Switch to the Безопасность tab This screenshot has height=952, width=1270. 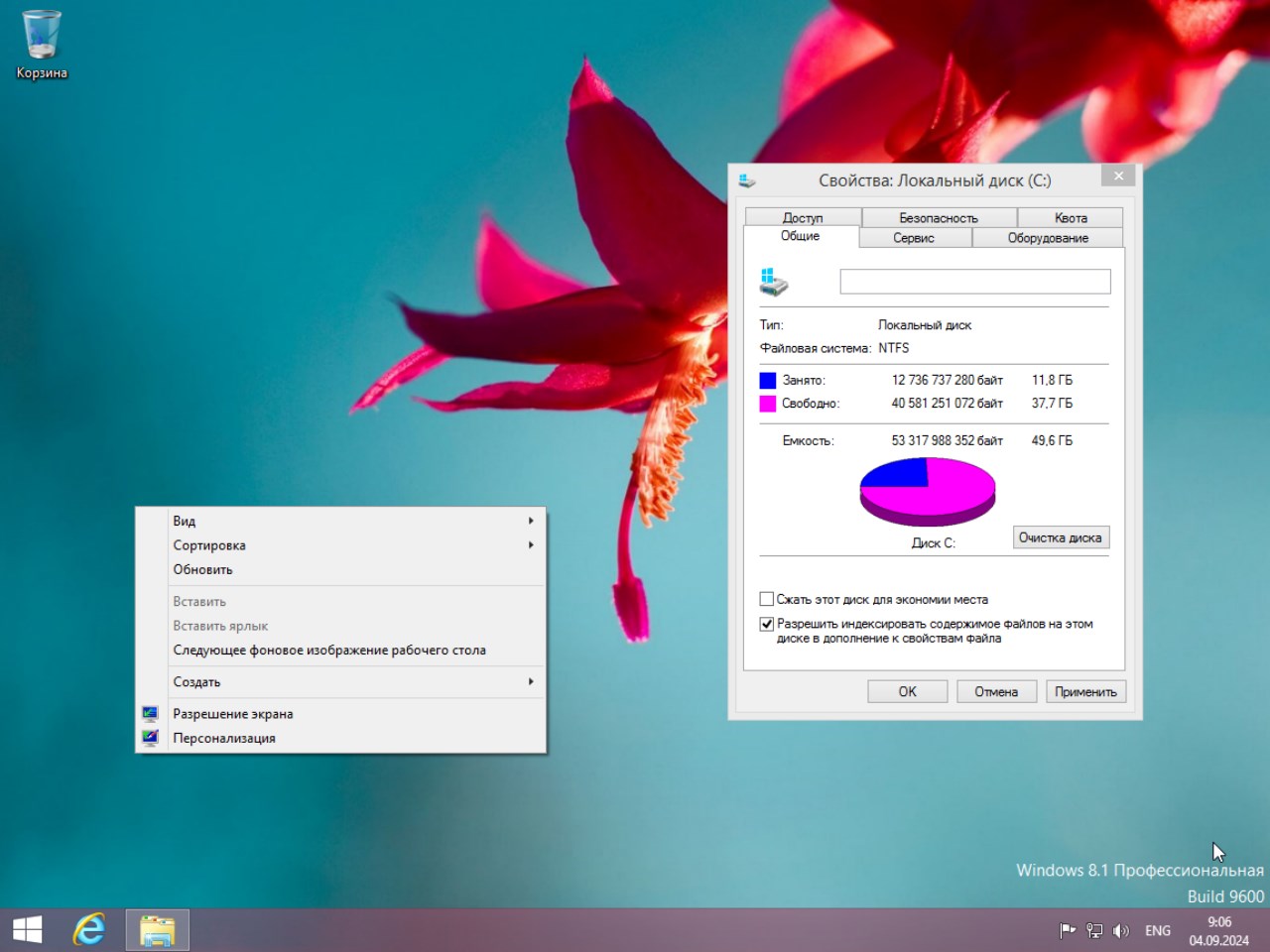point(939,217)
